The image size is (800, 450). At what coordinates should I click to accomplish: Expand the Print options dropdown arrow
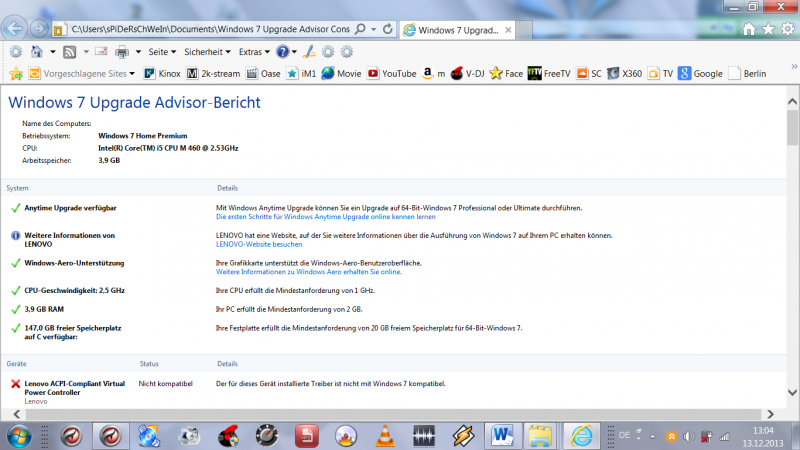(x=138, y=52)
